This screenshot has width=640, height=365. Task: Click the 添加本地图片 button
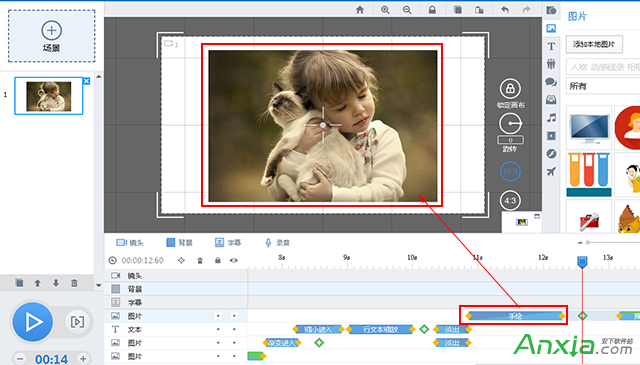tap(594, 44)
